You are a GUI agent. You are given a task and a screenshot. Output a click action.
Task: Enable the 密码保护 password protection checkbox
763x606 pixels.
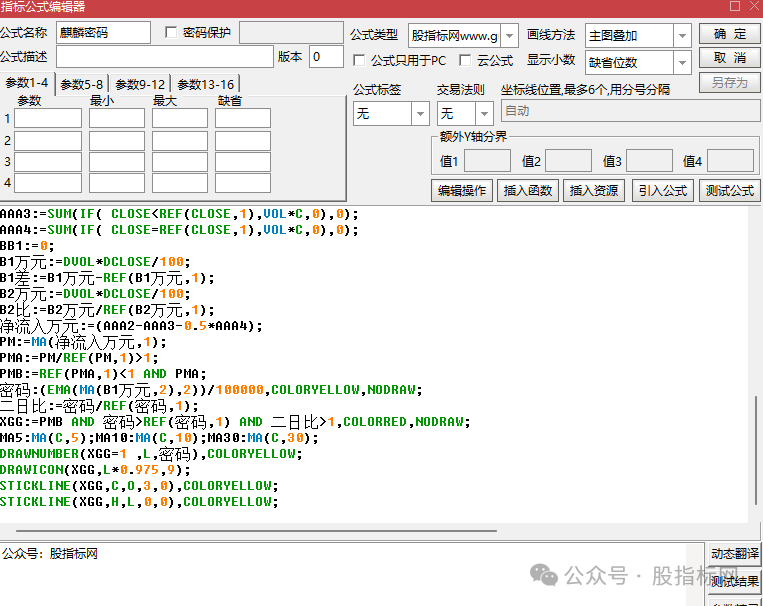(171, 33)
